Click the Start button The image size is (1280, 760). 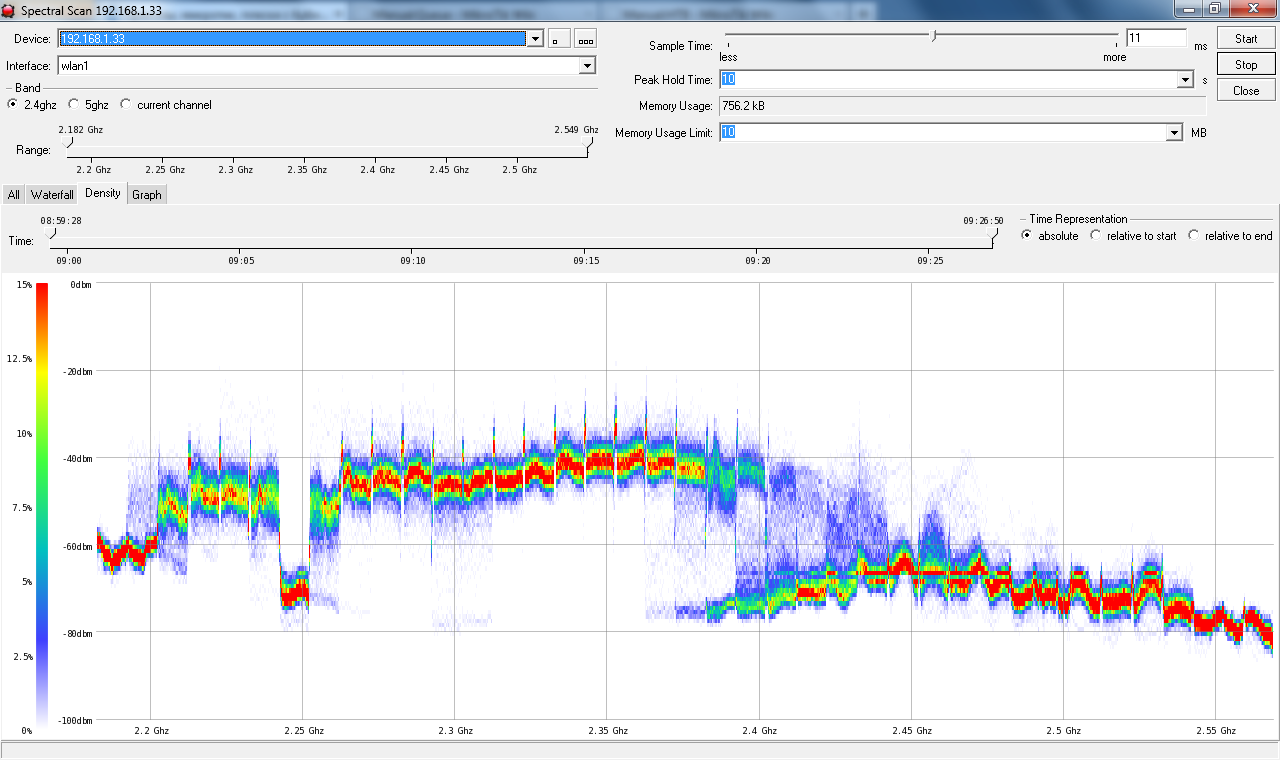(x=1246, y=39)
